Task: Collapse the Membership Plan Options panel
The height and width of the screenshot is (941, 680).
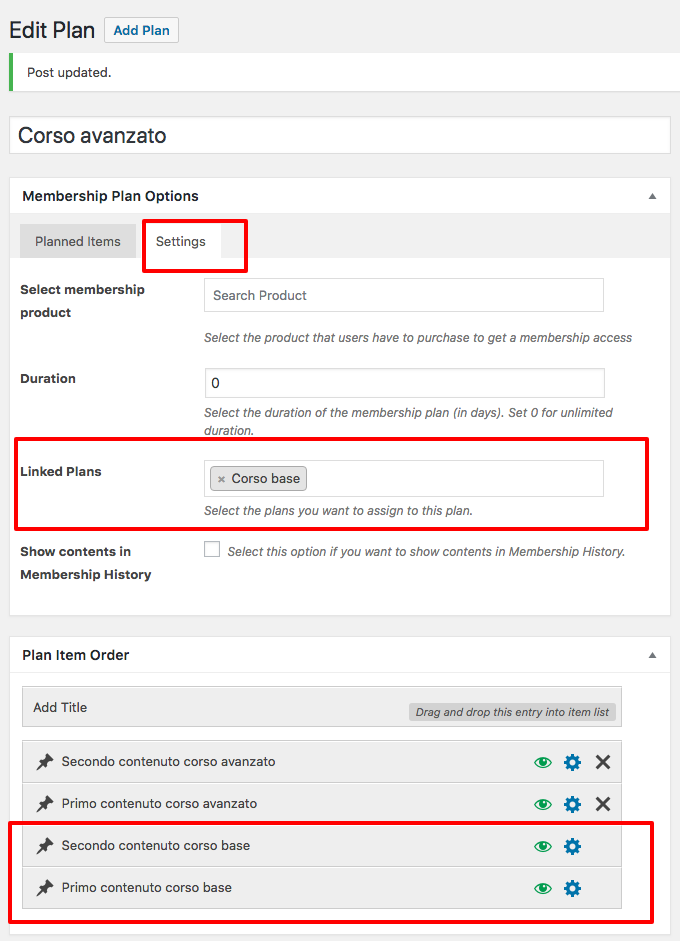Action: 652,196
